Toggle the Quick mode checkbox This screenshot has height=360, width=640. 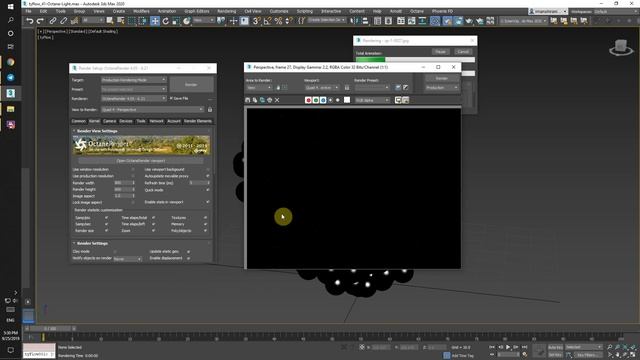[x=207, y=190]
